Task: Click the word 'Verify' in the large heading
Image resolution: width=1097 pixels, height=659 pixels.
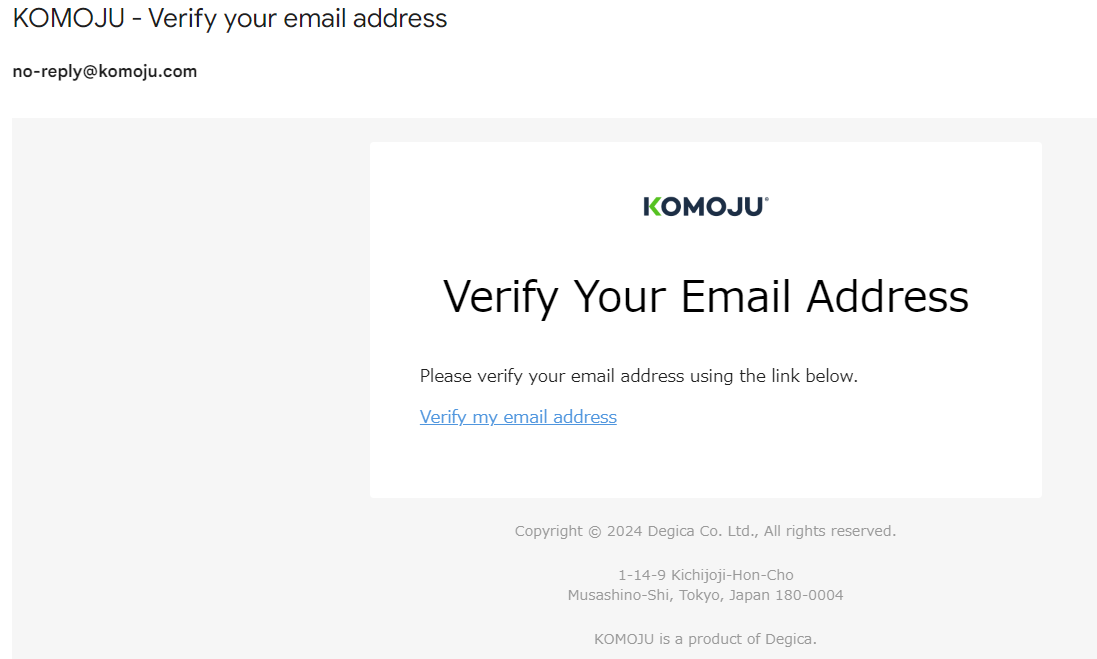Action: [500, 297]
